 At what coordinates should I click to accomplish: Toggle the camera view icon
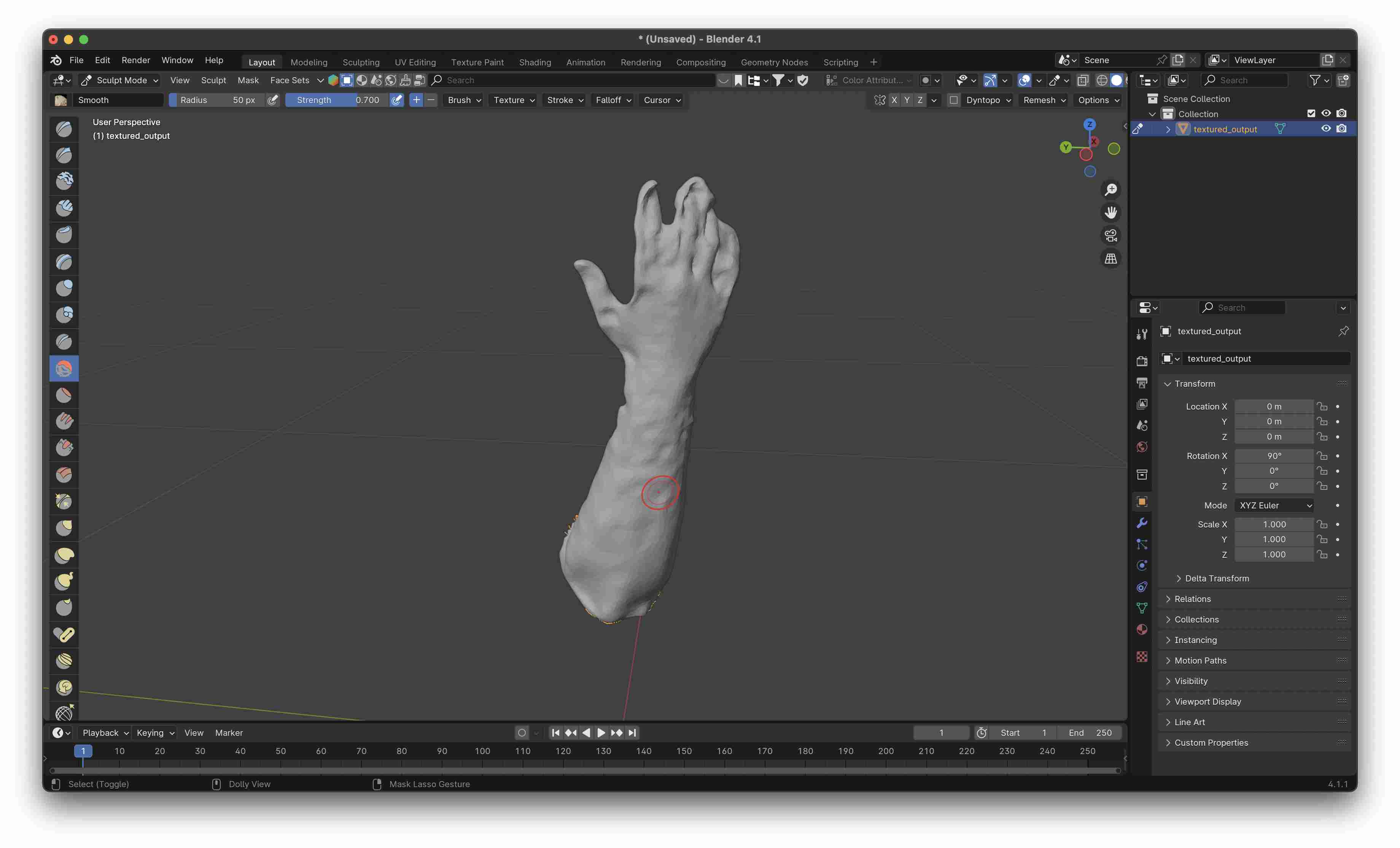[x=1110, y=235]
